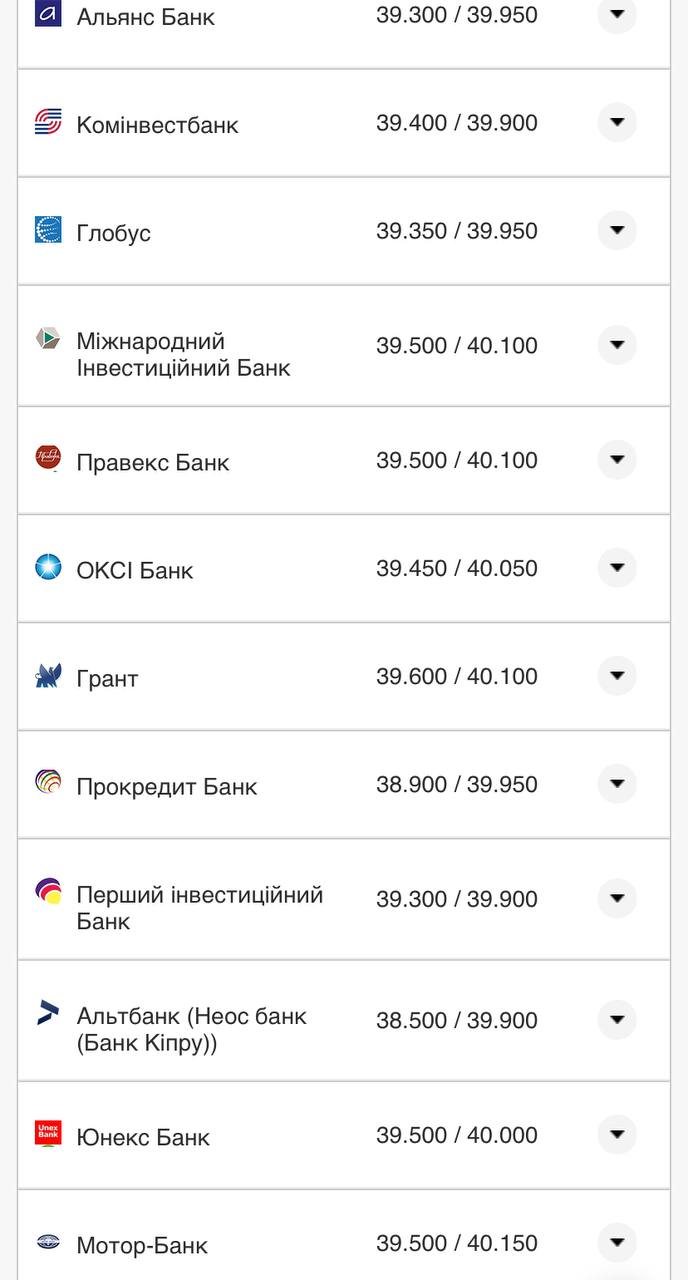The width and height of the screenshot is (688, 1280).
Task: Select the Комінвестбанк logo icon
Action: (x=49, y=122)
